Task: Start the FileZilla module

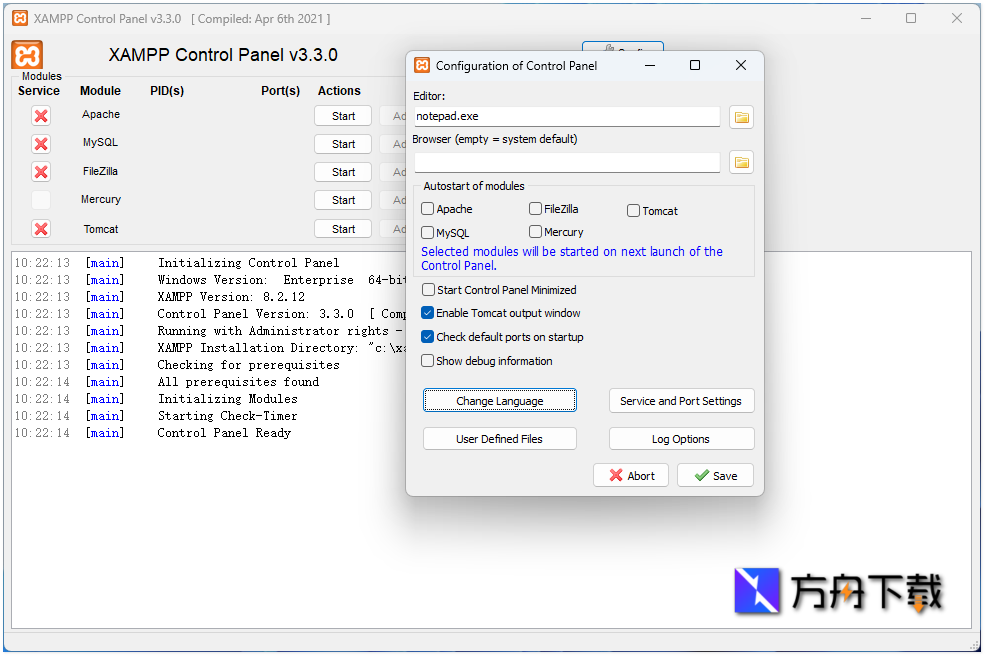Action: point(343,172)
